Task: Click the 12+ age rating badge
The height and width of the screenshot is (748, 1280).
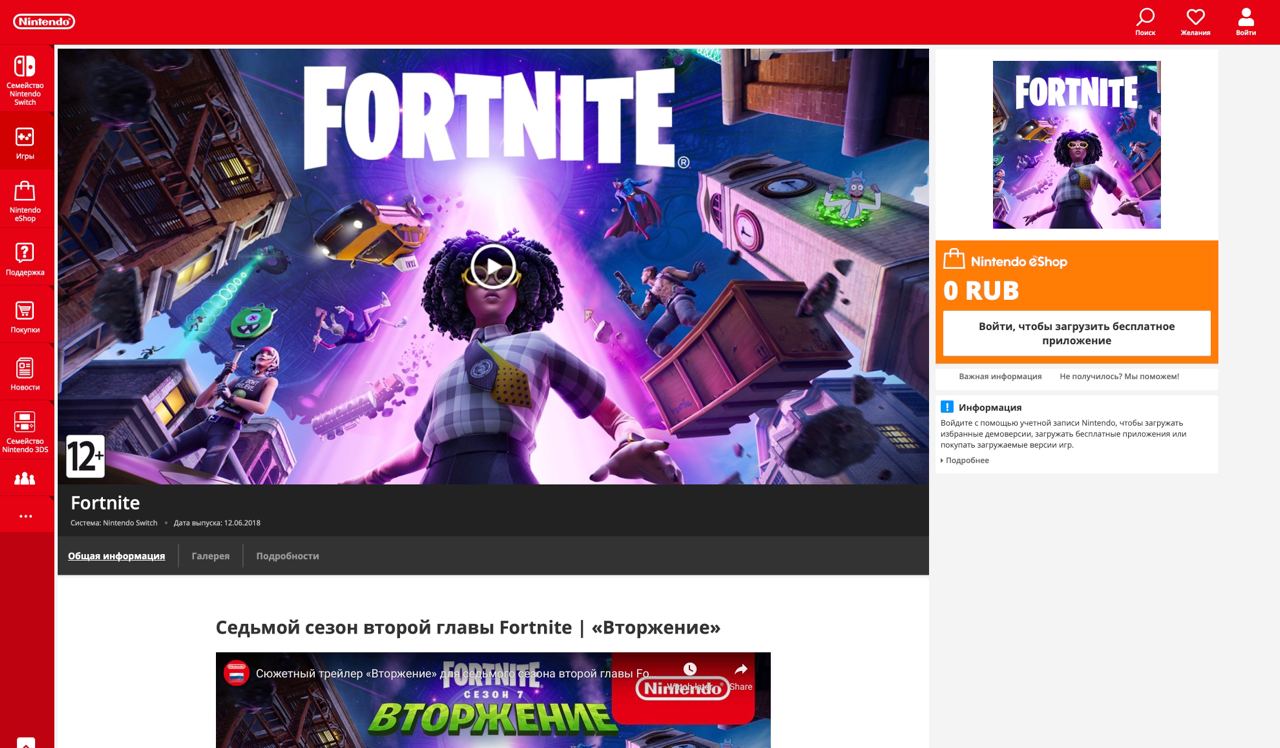Action: pyautogui.click(x=85, y=457)
